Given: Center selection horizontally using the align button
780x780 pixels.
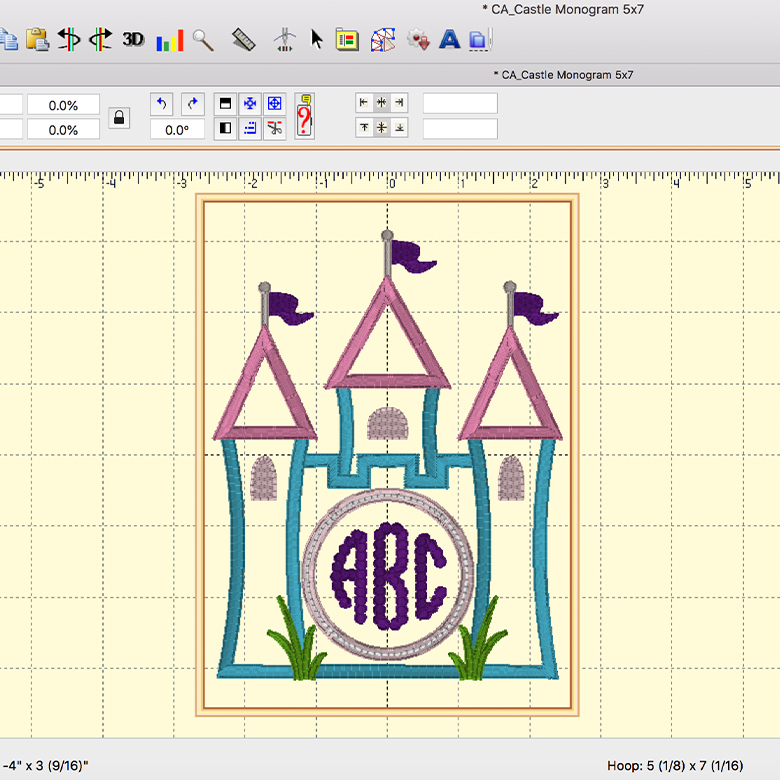Looking at the screenshot, I should [381, 103].
